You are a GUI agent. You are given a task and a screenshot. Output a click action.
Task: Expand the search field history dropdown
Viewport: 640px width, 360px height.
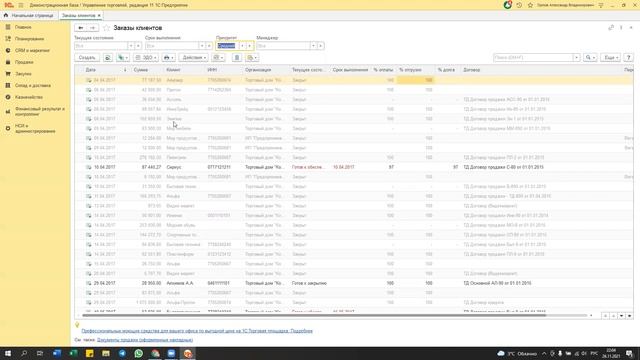click(576, 58)
